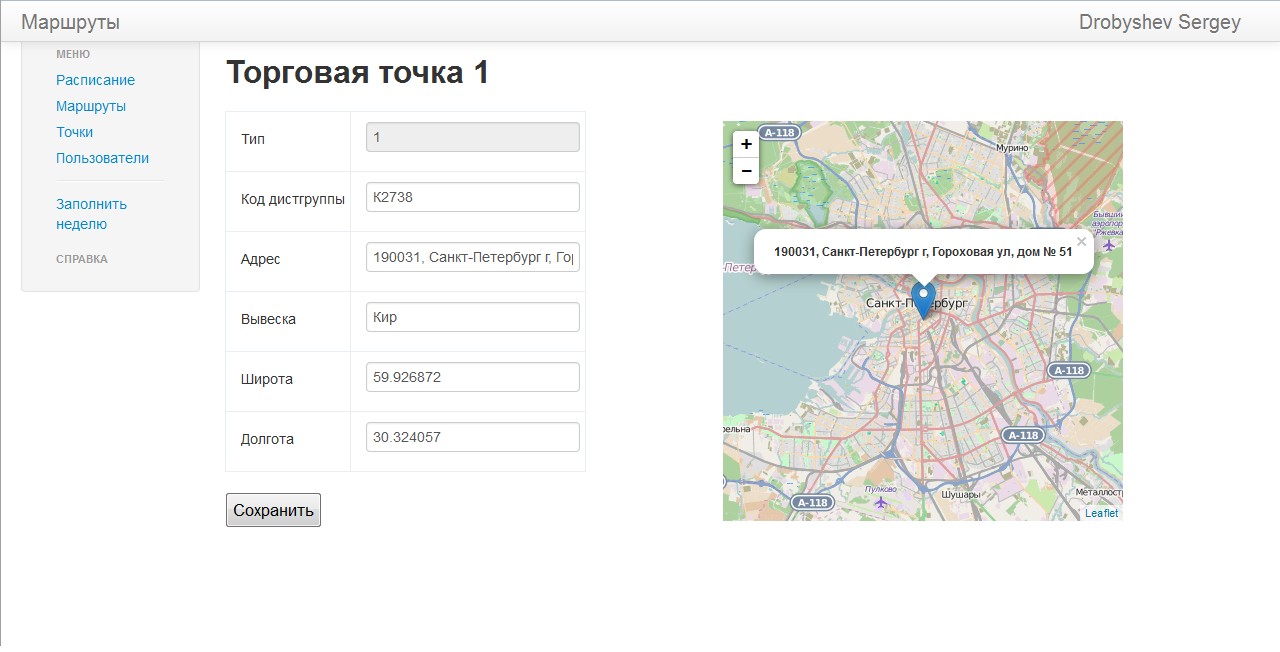Click the Pulkovo airport icon on map
The width and height of the screenshot is (1280, 652).
click(x=880, y=501)
